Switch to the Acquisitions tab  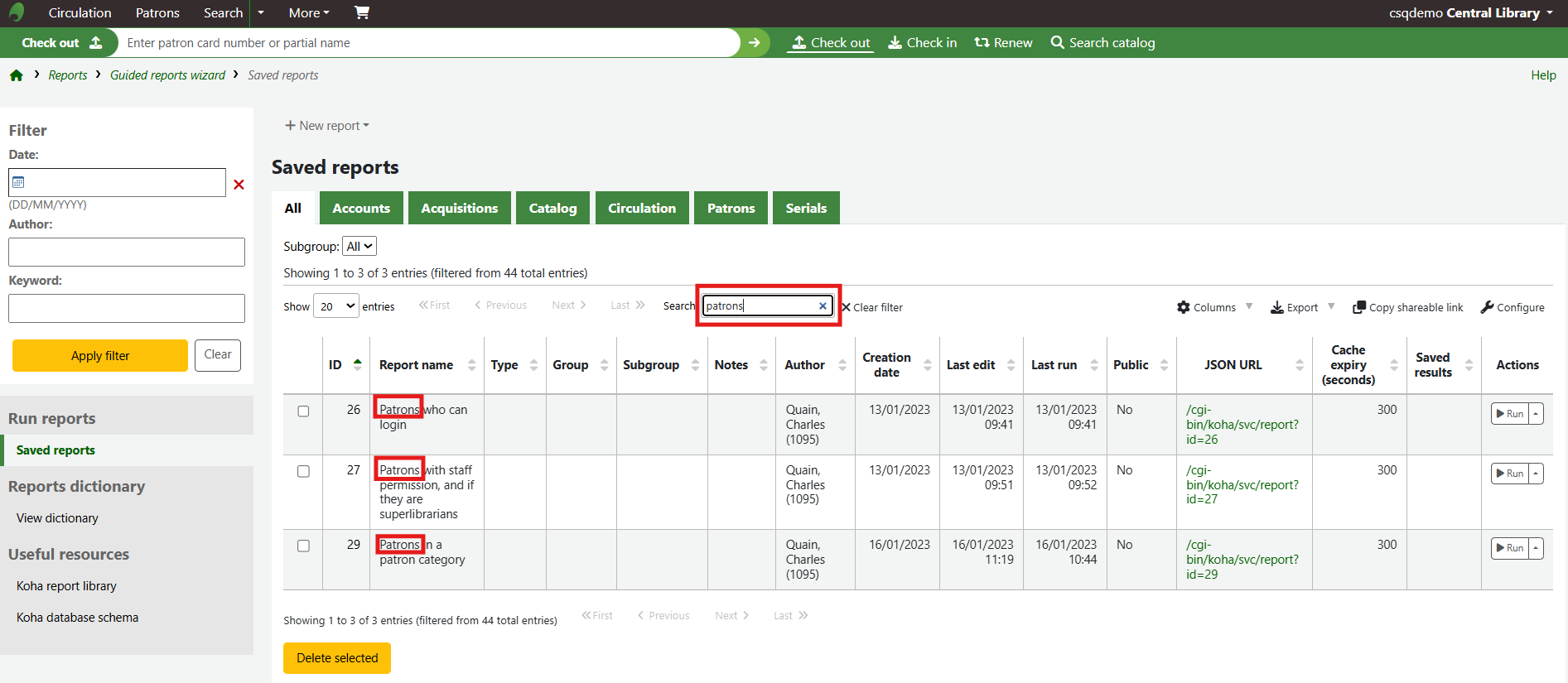pyautogui.click(x=459, y=208)
